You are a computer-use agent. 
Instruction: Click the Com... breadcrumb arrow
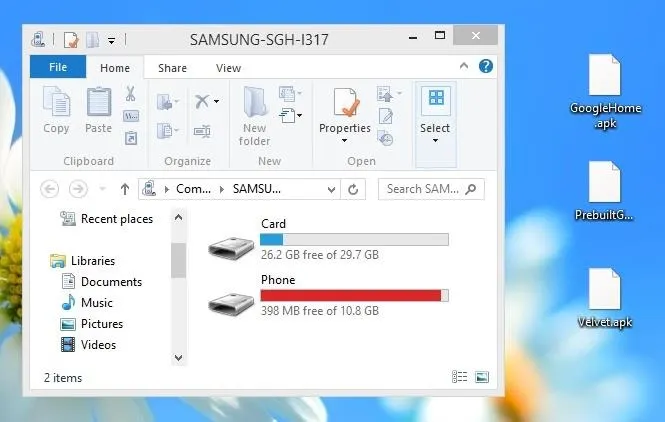[221, 189]
